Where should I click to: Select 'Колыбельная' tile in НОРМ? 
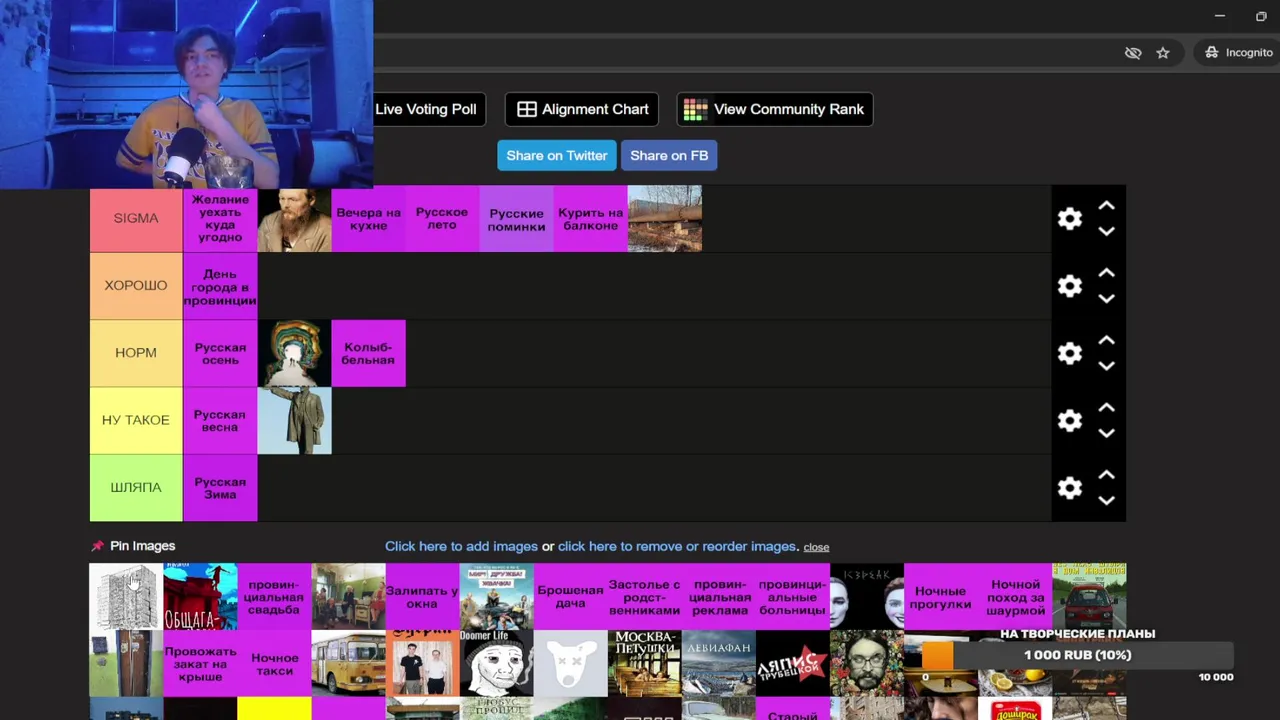click(368, 353)
